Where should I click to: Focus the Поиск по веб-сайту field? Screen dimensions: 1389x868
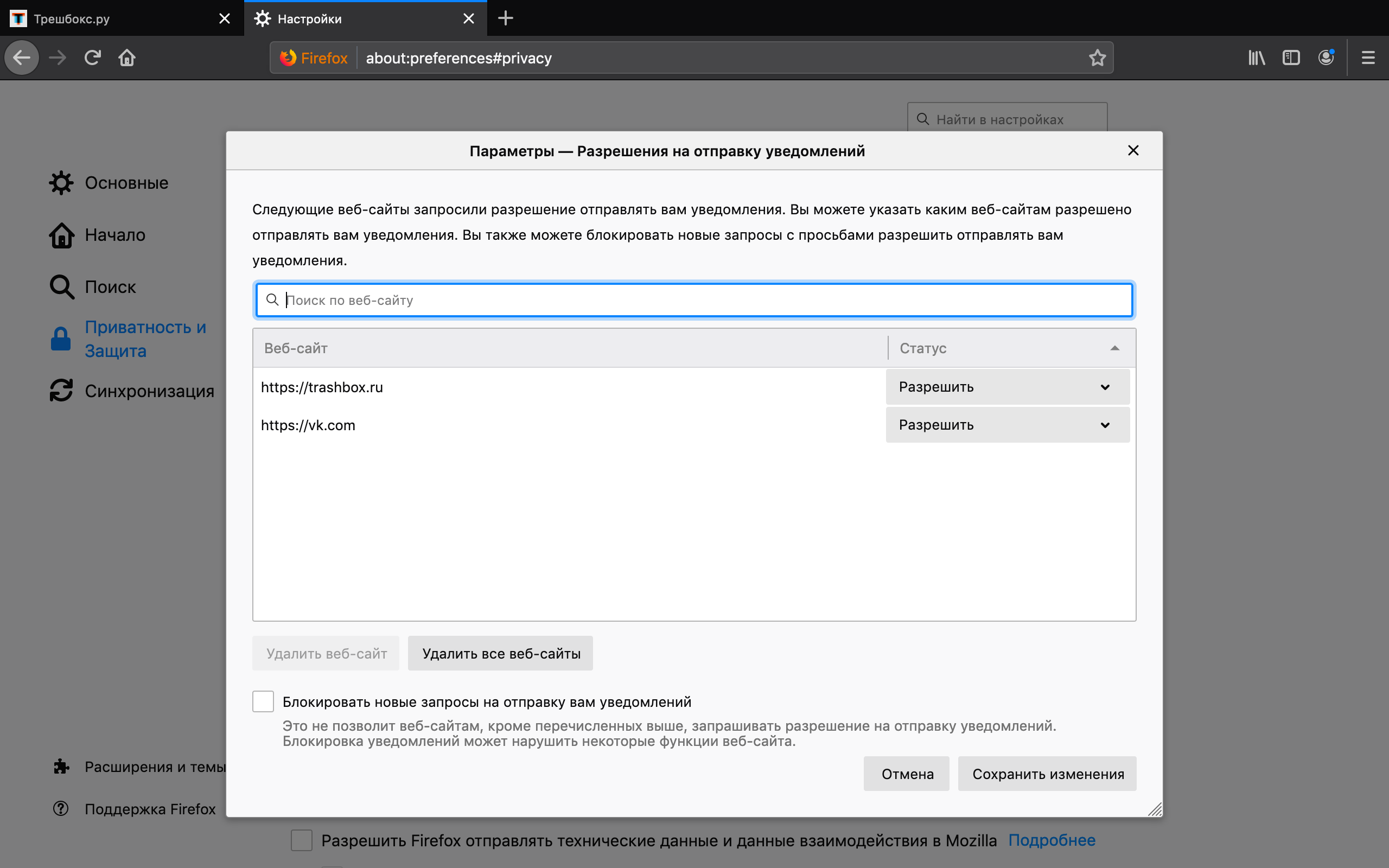tap(694, 299)
